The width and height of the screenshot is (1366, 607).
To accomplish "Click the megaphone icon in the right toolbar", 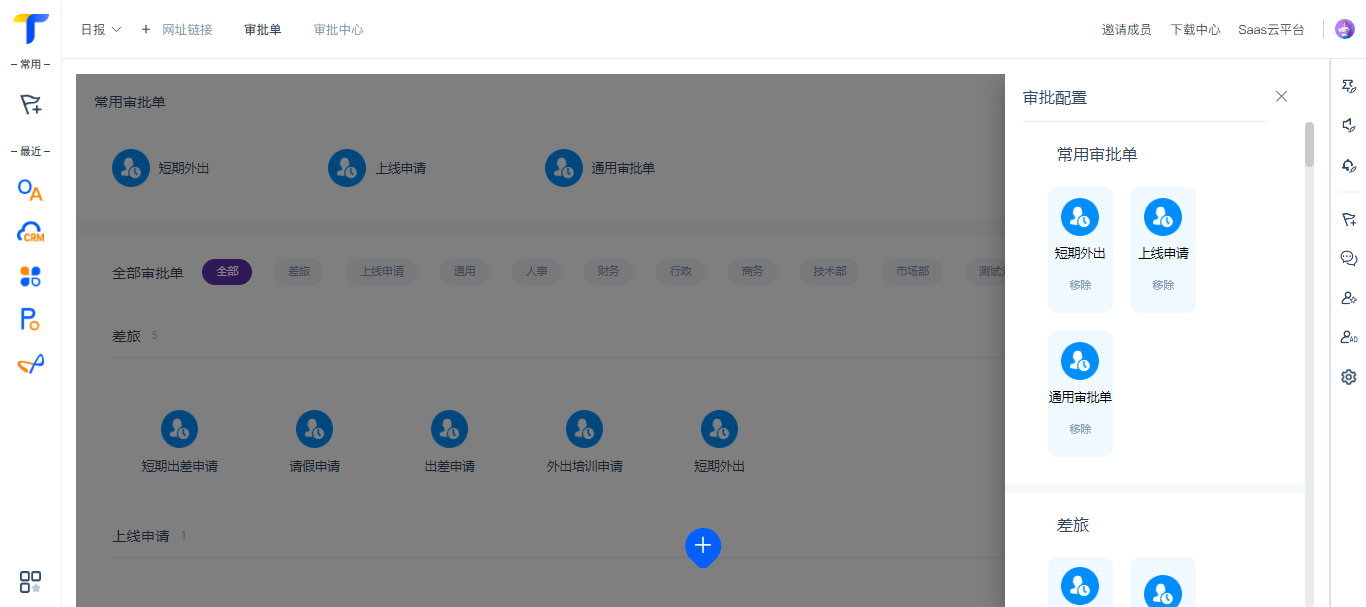I will (x=1348, y=125).
